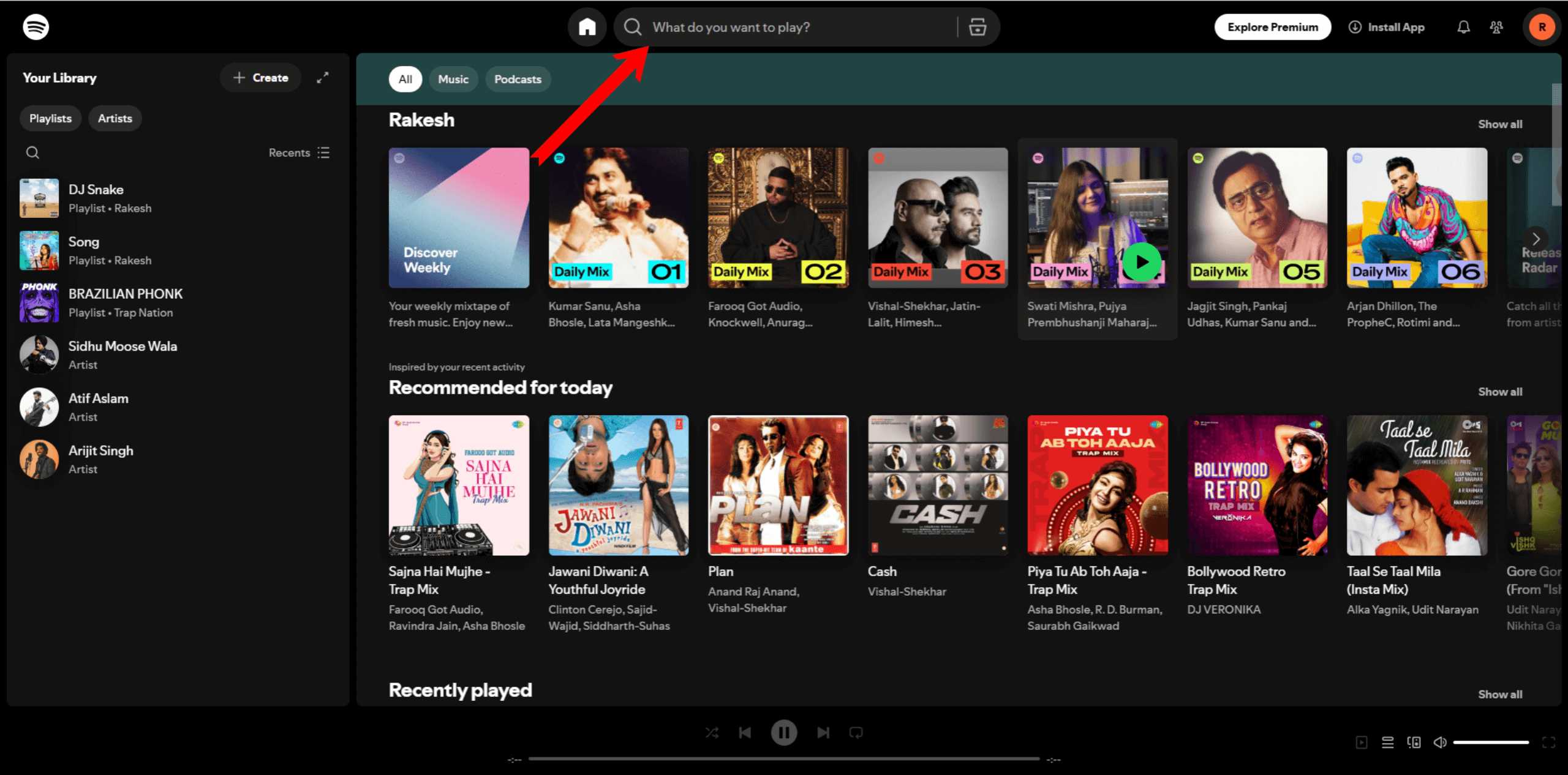Open Sidhu Moose Wala artist in library
The width and height of the screenshot is (1568, 775).
[178, 354]
